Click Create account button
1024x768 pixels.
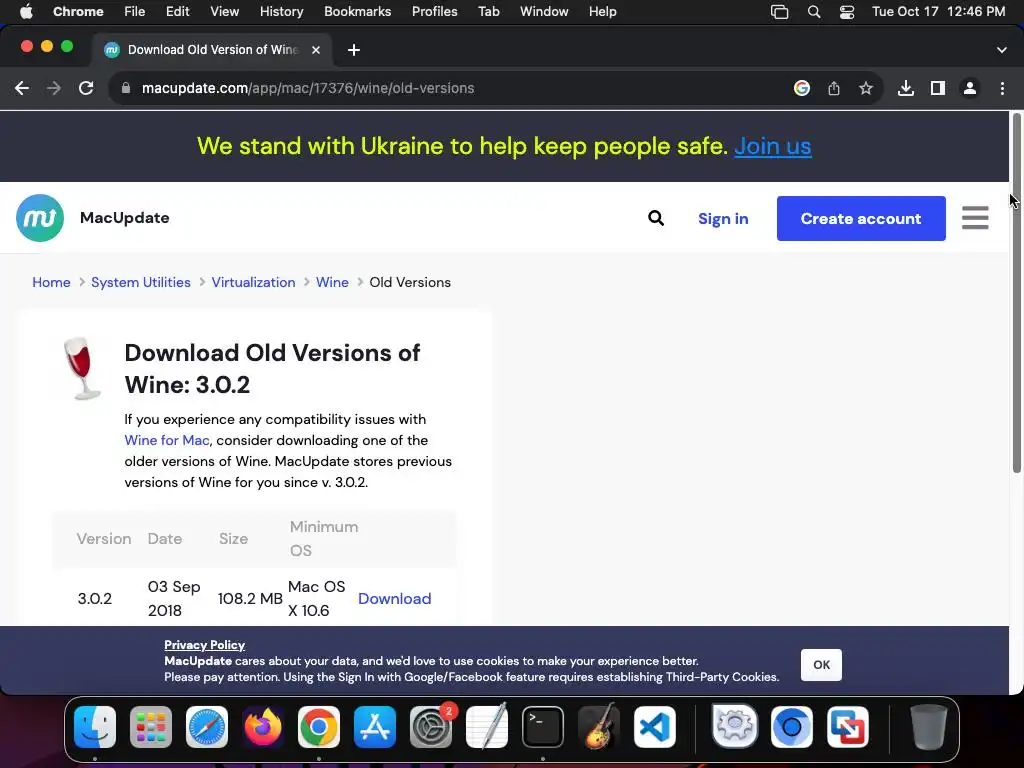861,218
